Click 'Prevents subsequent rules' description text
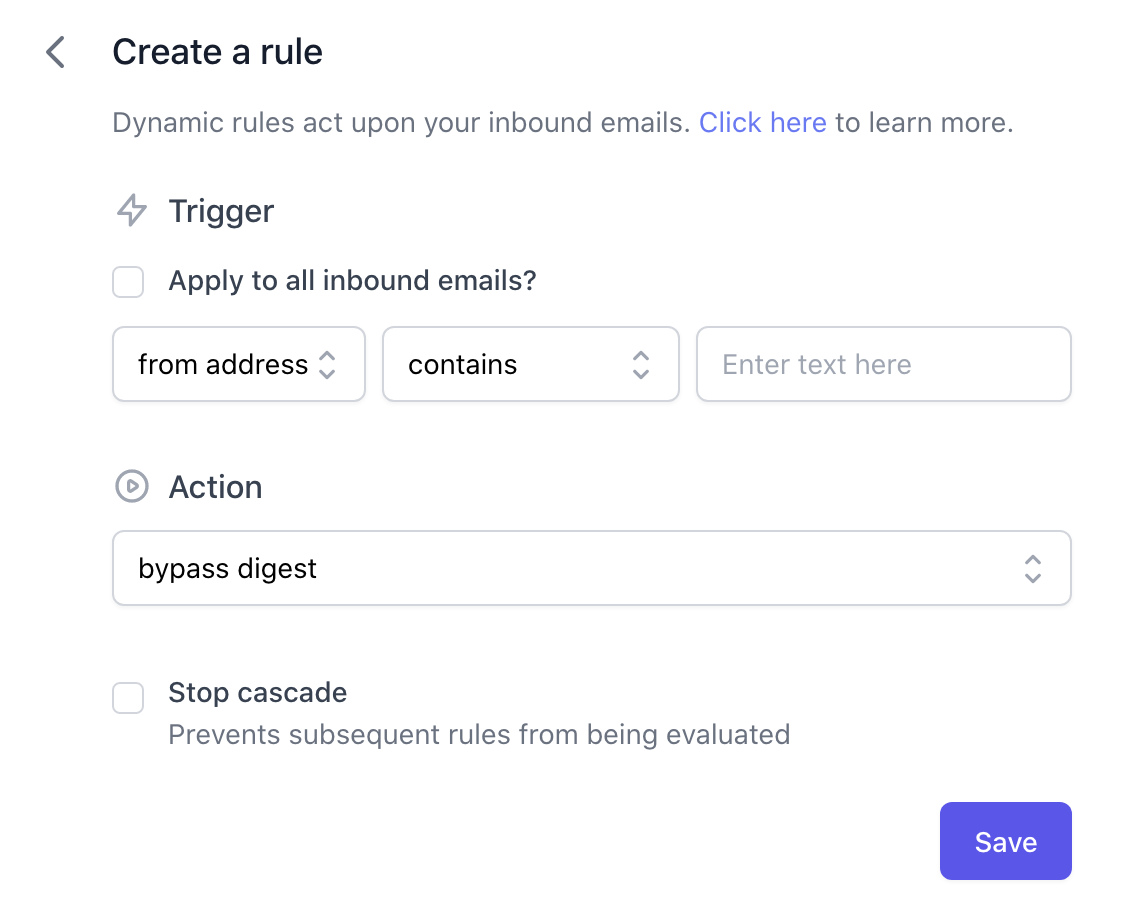 (x=479, y=735)
